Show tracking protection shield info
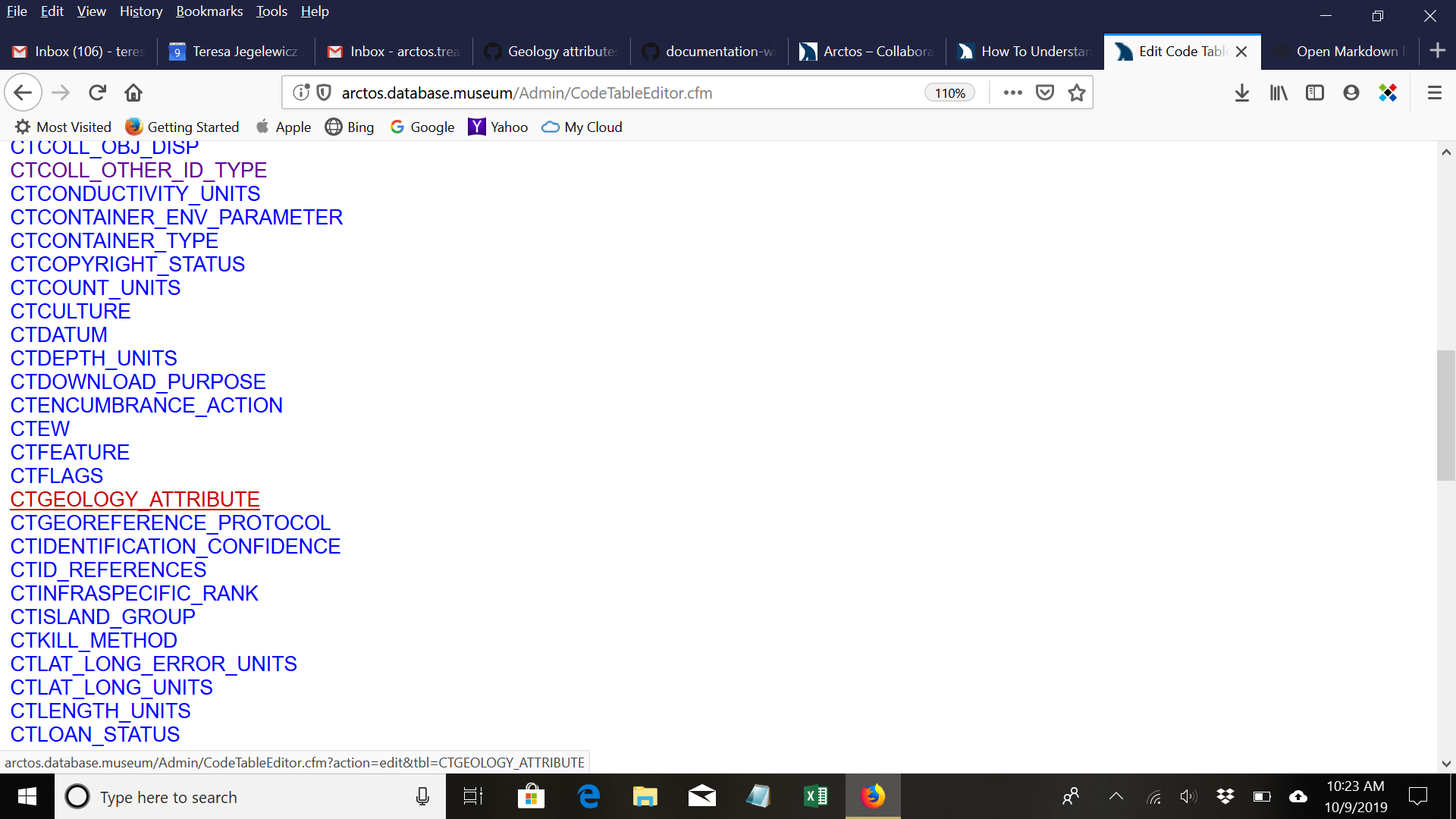 tap(324, 93)
